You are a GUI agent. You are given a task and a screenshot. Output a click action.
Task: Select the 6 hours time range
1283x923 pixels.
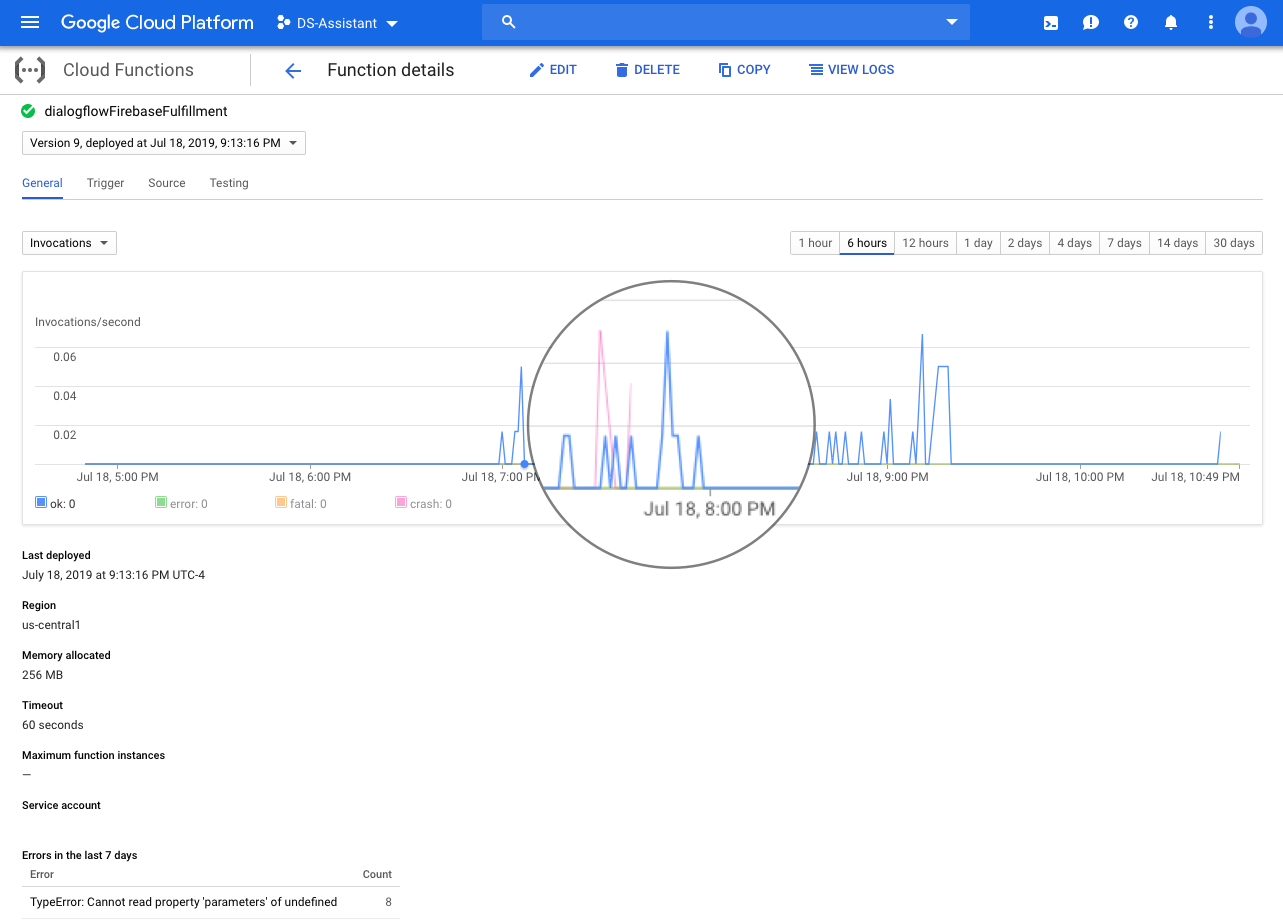867,243
